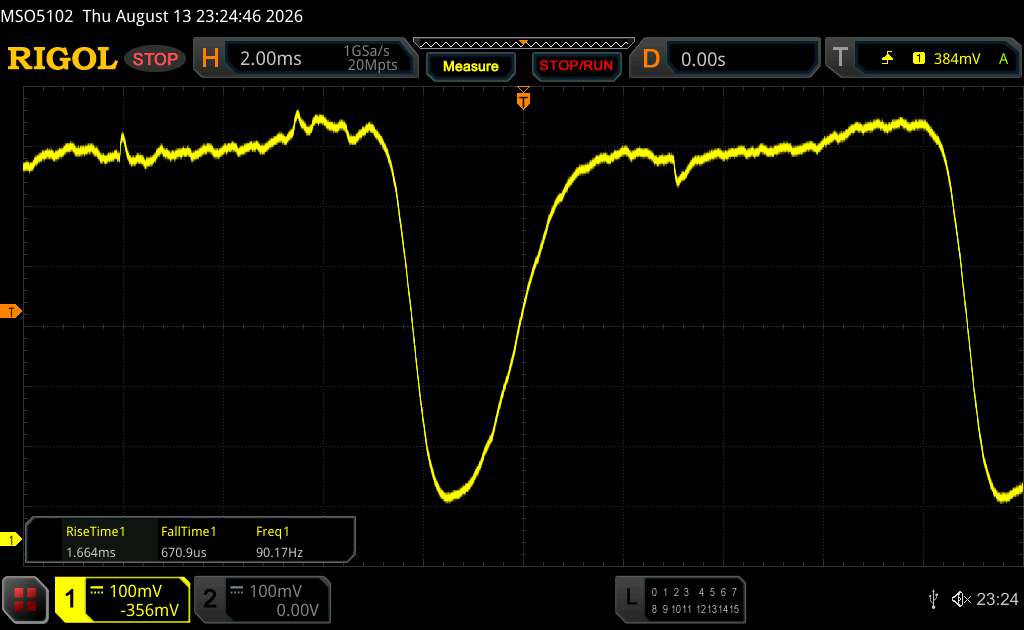Click the trigger sweep mode A indicator
Screen dimensions: 1024x630
1003,59
